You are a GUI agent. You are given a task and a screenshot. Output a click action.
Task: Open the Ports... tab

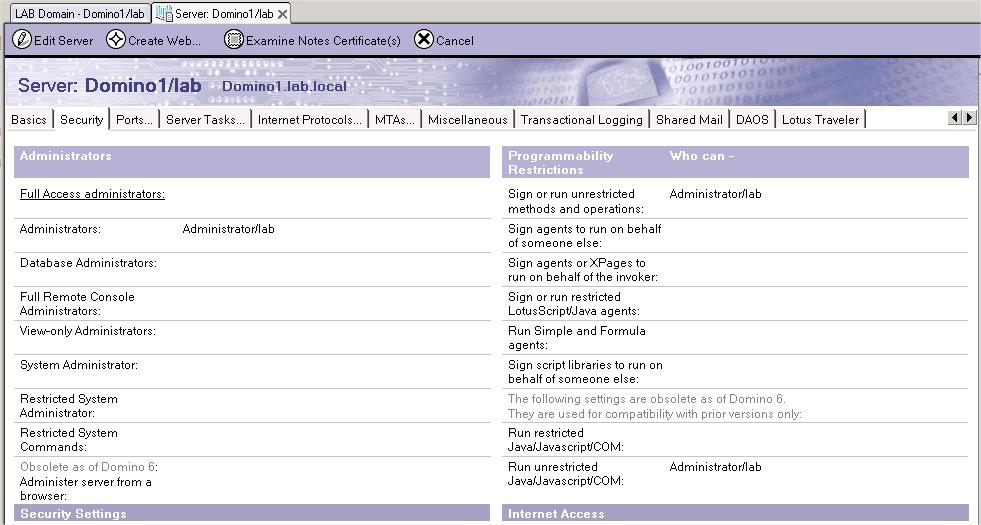[x=134, y=119]
